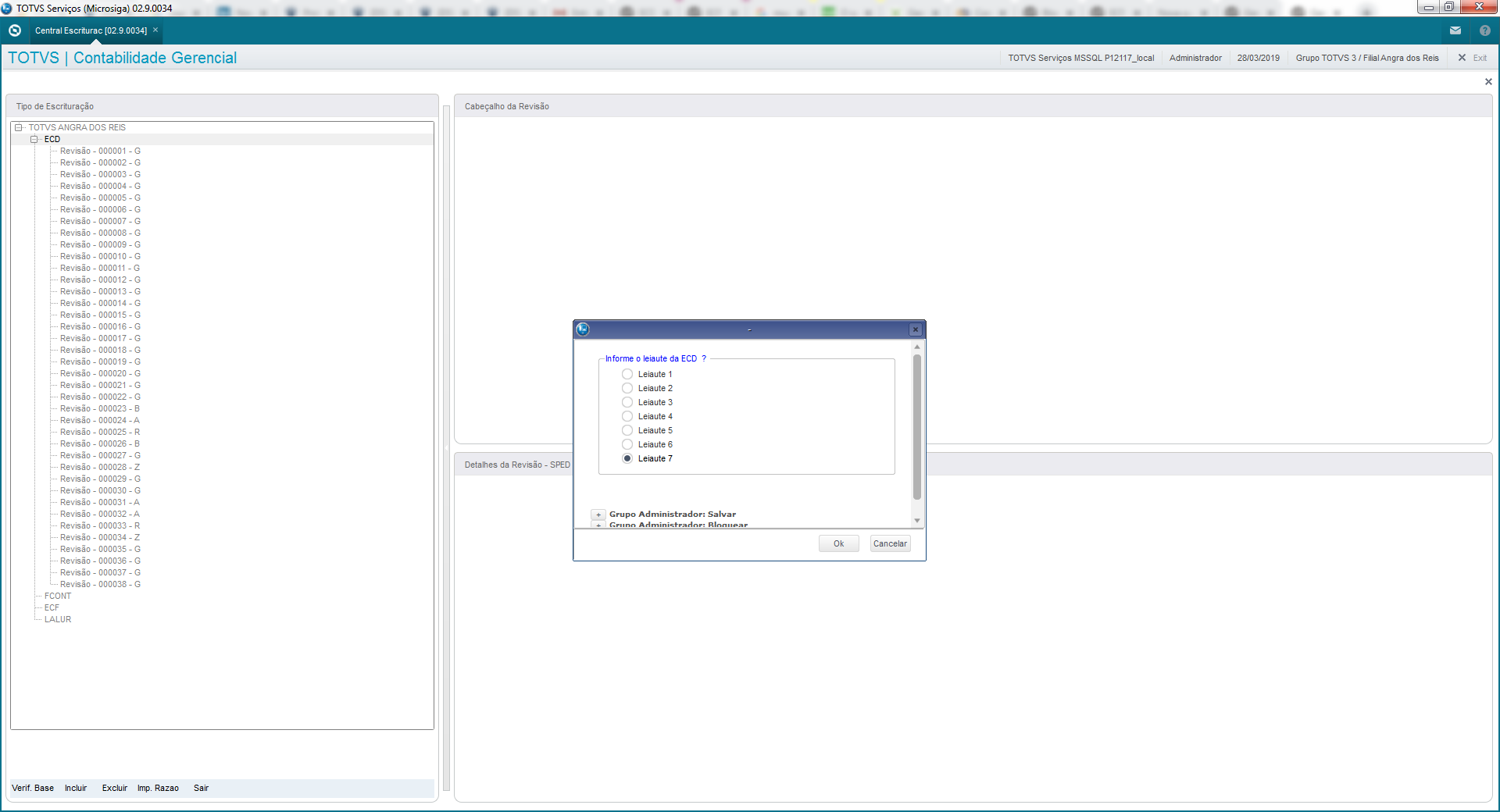Select Revisão - 000025 - R
Screen dimensions: 1500x812
(x=100, y=432)
